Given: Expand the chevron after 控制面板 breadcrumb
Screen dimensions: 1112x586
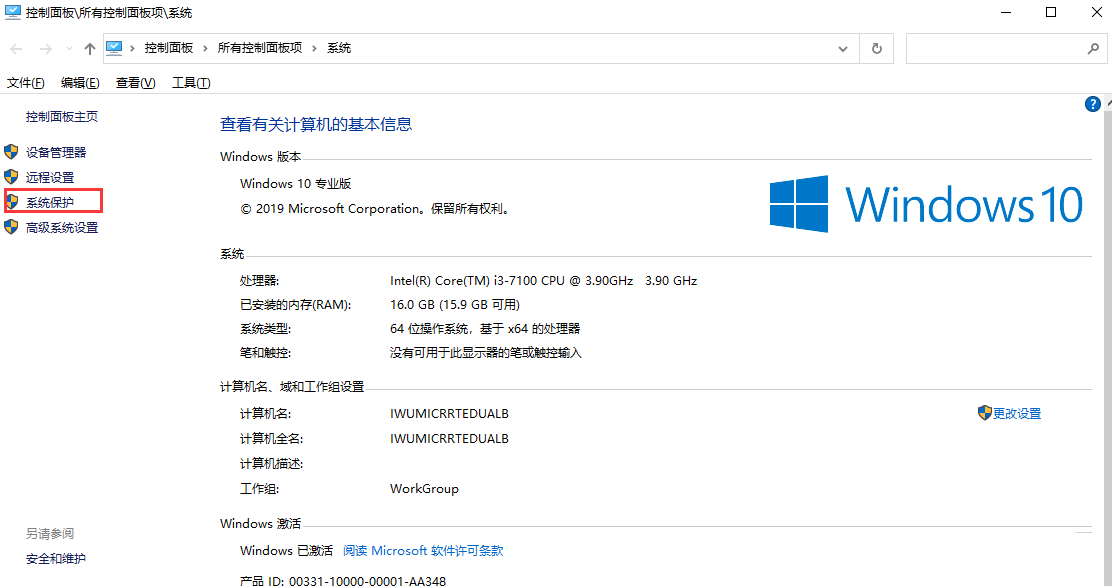Looking at the screenshot, I should click(x=205, y=48).
